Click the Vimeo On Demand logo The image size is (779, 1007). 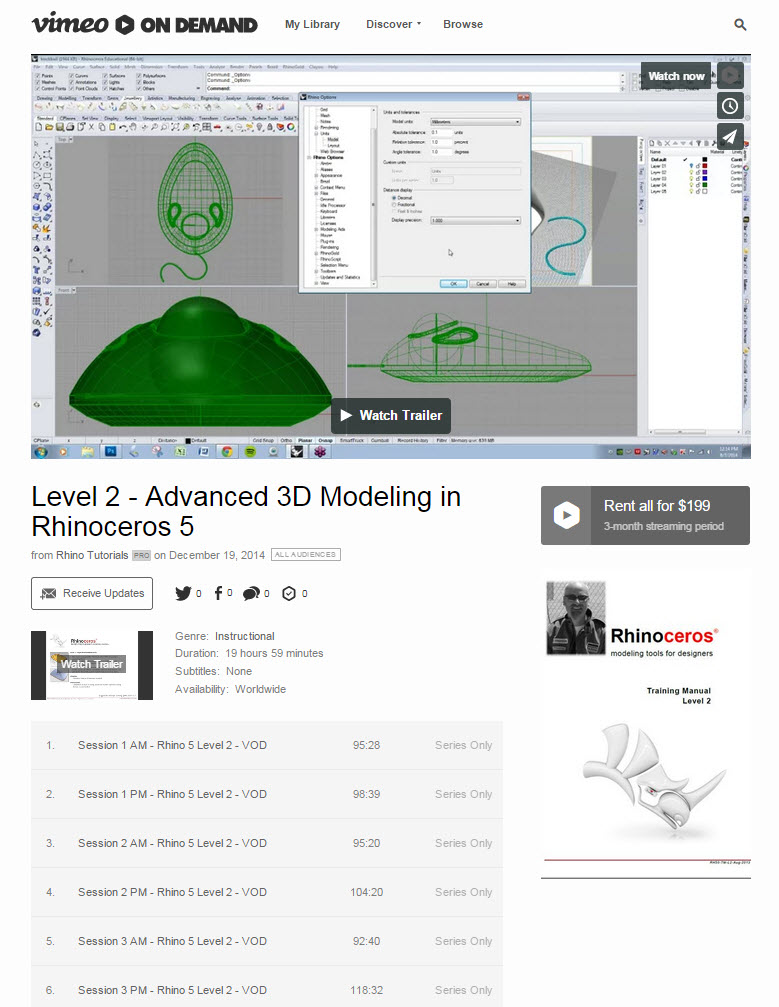click(x=144, y=24)
